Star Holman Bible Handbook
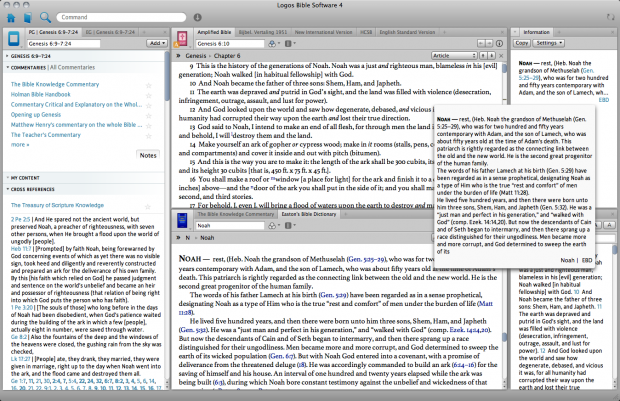The width and height of the screenshot is (620, 401). click(149, 95)
